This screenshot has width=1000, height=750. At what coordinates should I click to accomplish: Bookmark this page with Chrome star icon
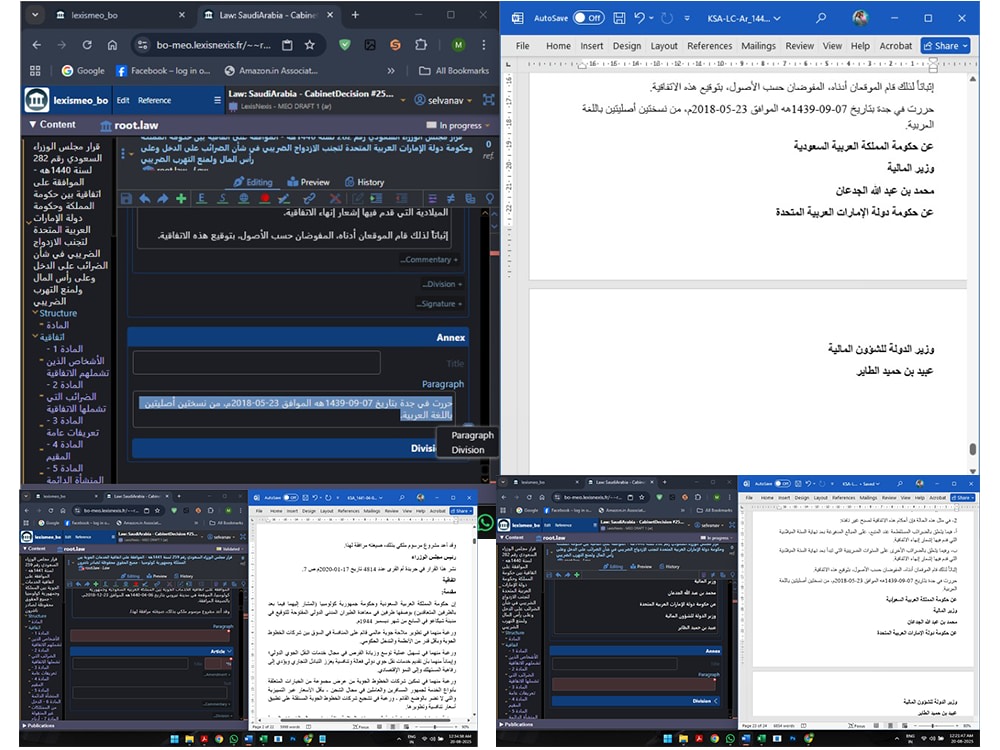click(x=309, y=45)
